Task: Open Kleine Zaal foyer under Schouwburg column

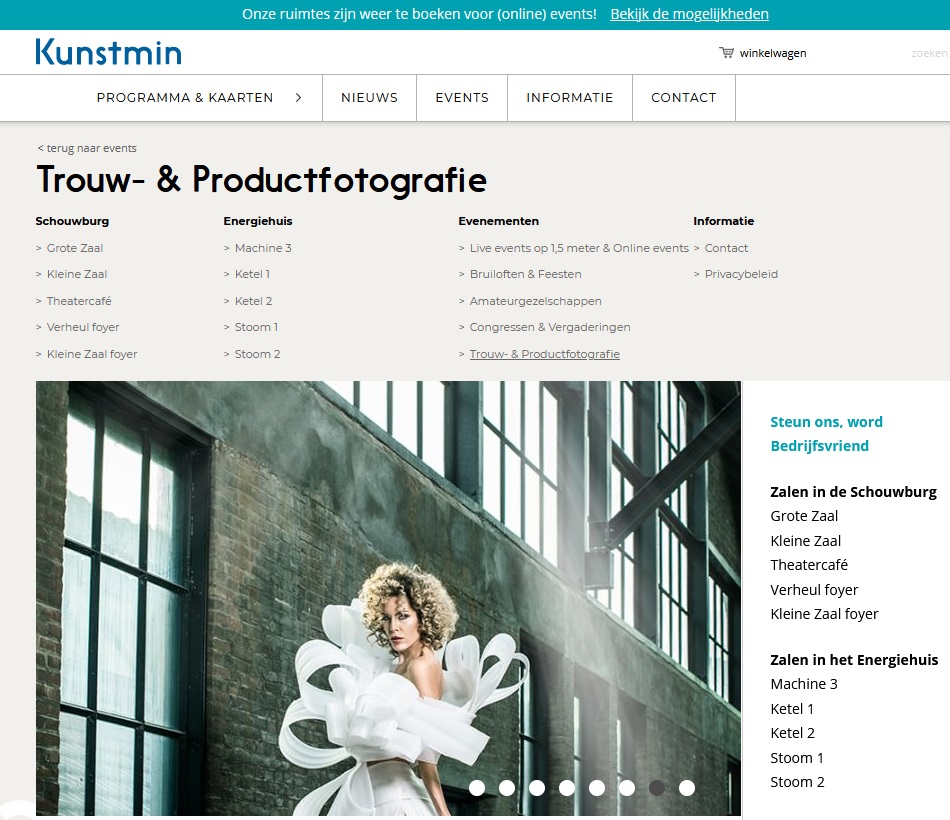Action: point(92,354)
